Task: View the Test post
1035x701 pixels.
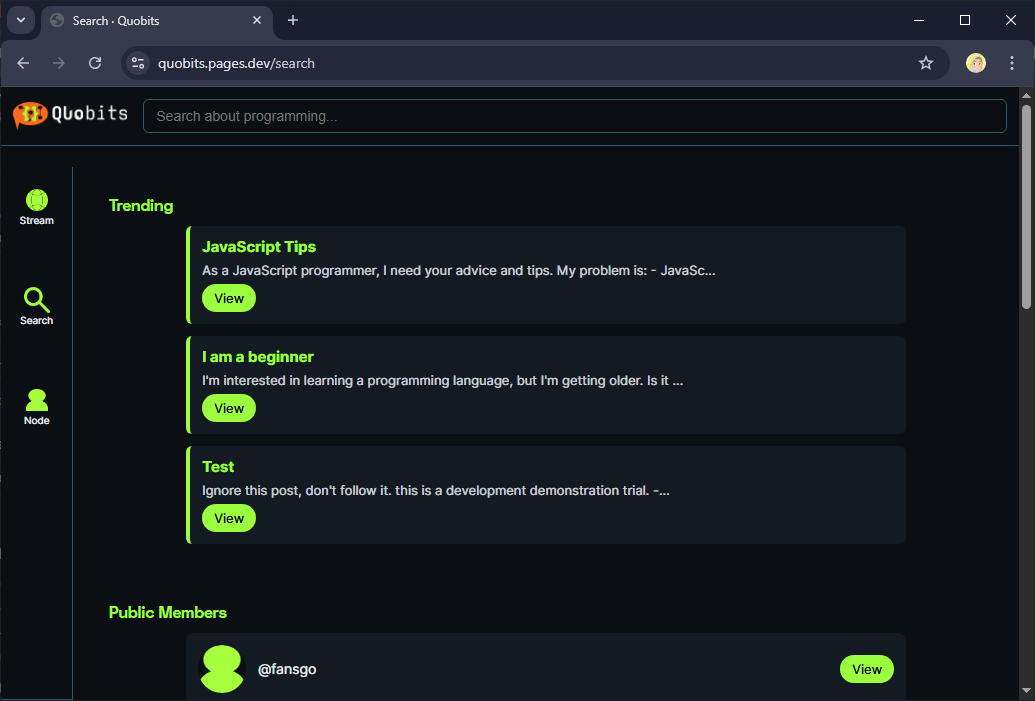Action: click(x=229, y=518)
